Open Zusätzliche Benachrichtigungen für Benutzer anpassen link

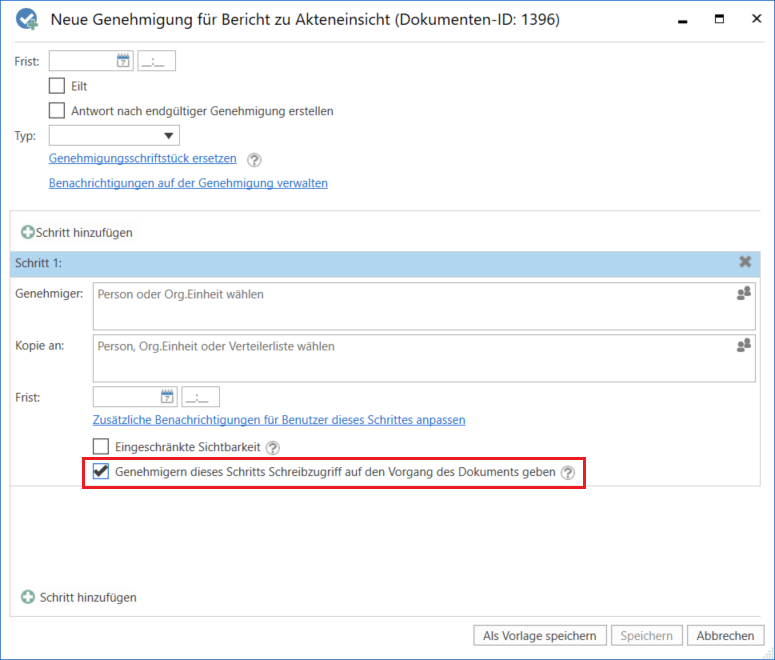(x=279, y=420)
